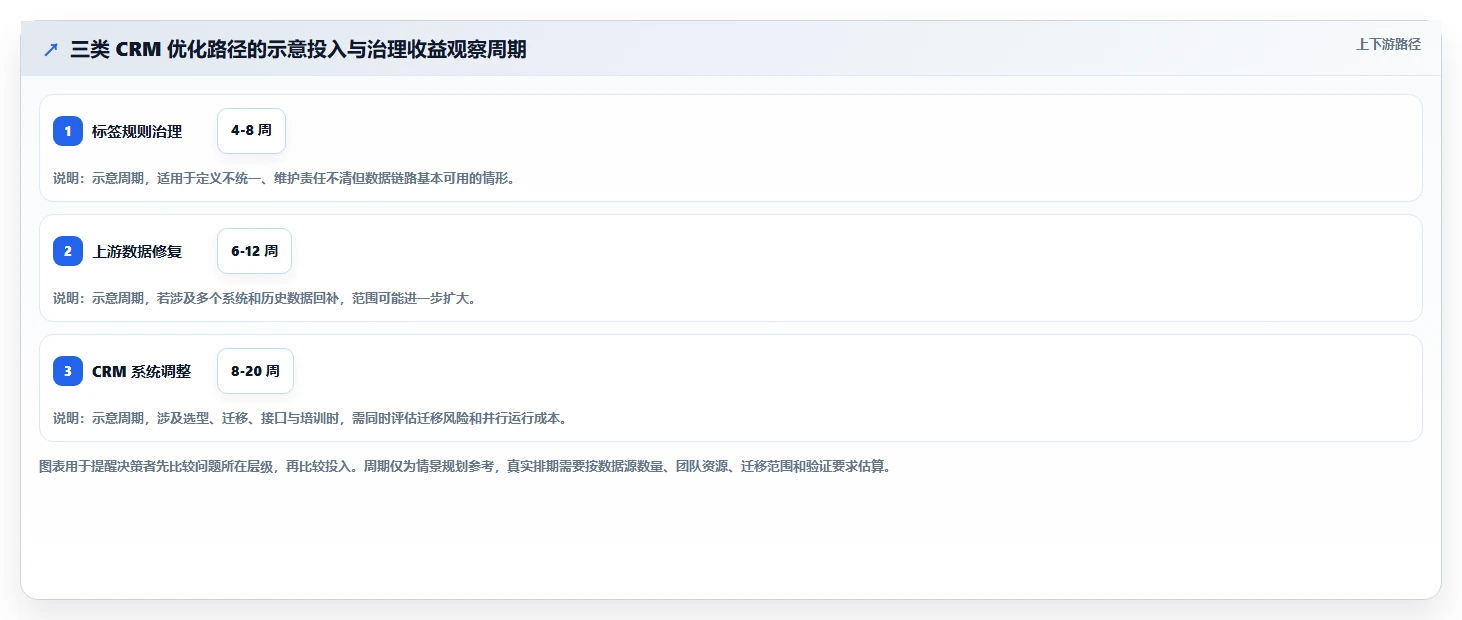Click the note about 定义不统一、维护责任不清
The height and width of the screenshot is (620, 1462).
pos(284,178)
